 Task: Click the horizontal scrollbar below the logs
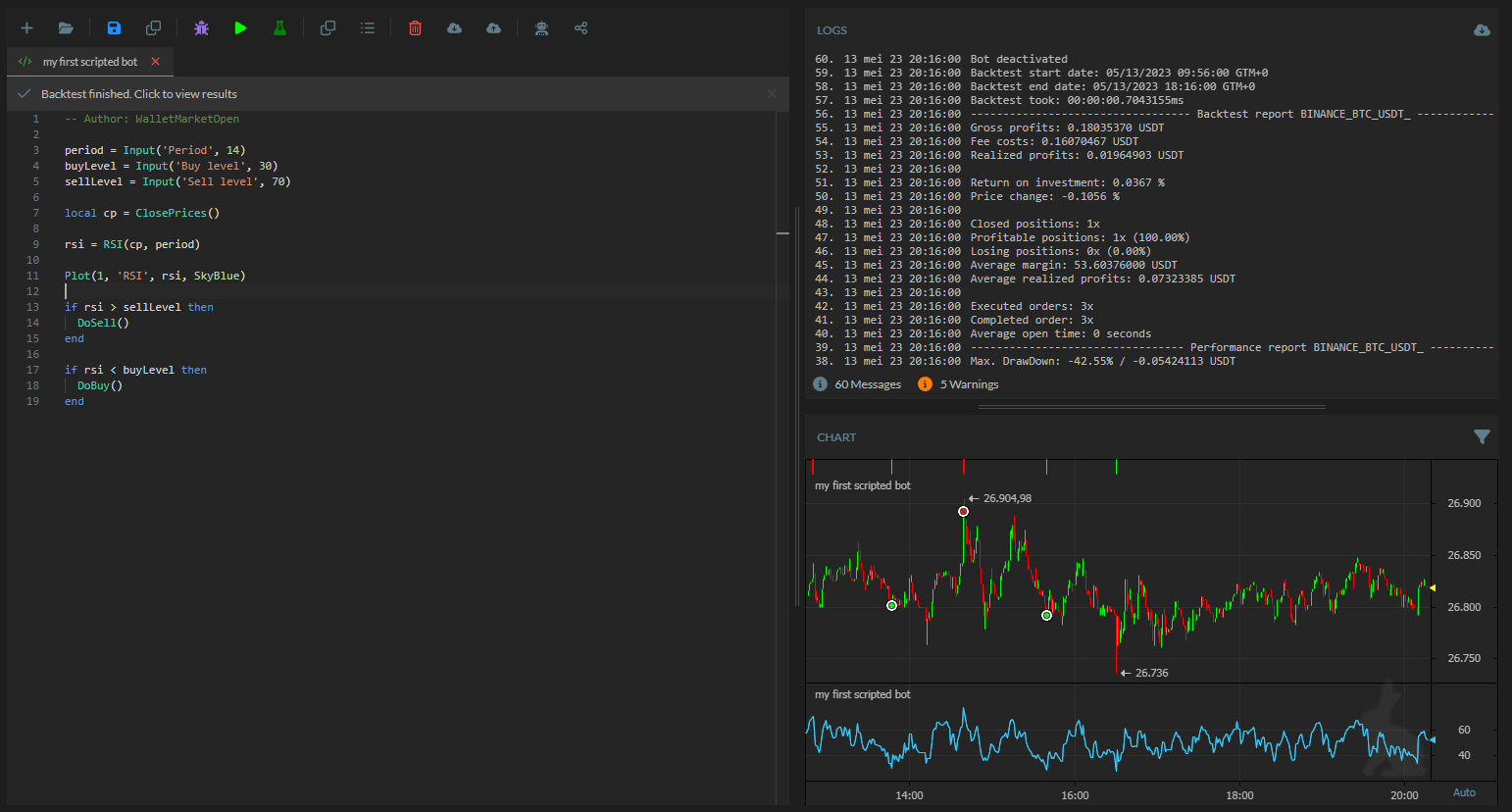pyautogui.click(x=1152, y=405)
